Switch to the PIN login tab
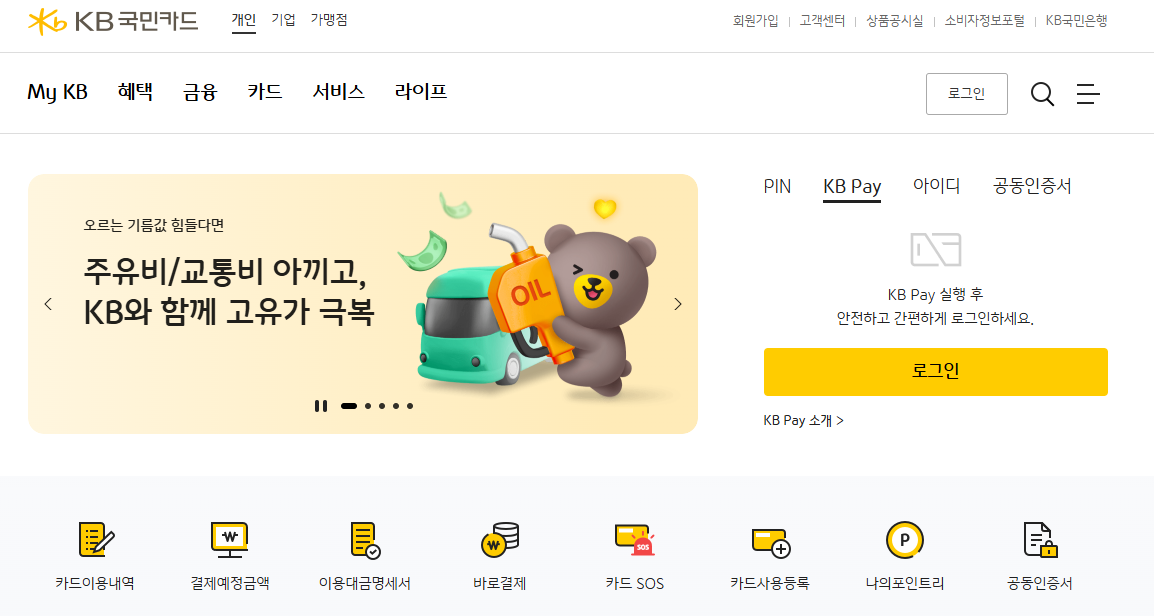Viewport: 1154px width, 616px height. coord(777,186)
